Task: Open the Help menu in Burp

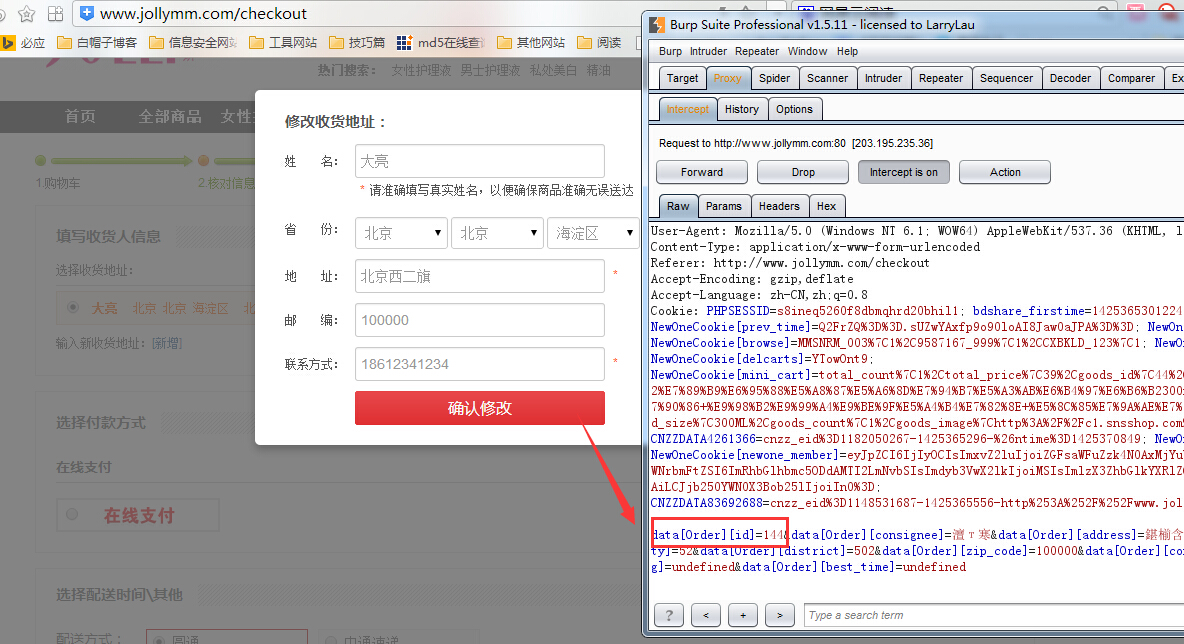Action: (847, 51)
